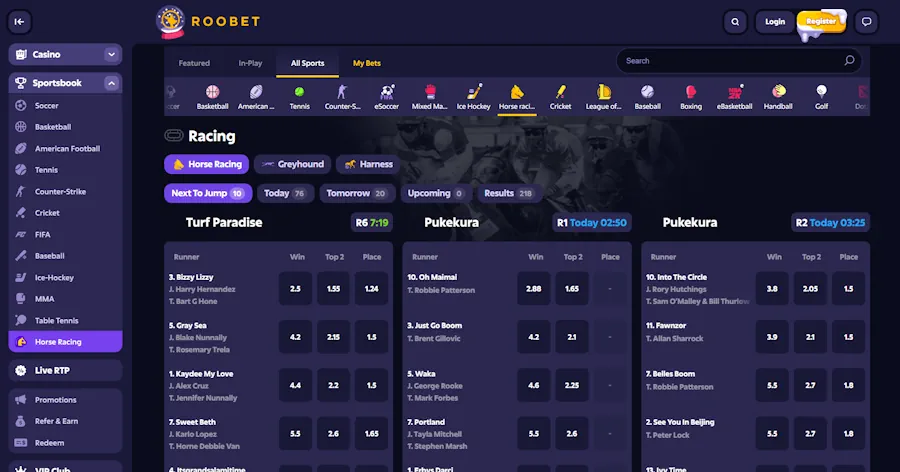Screen dimensions: 900x472
Task: Open Baseball in sidebar list
Action: (x=65, y=256)
